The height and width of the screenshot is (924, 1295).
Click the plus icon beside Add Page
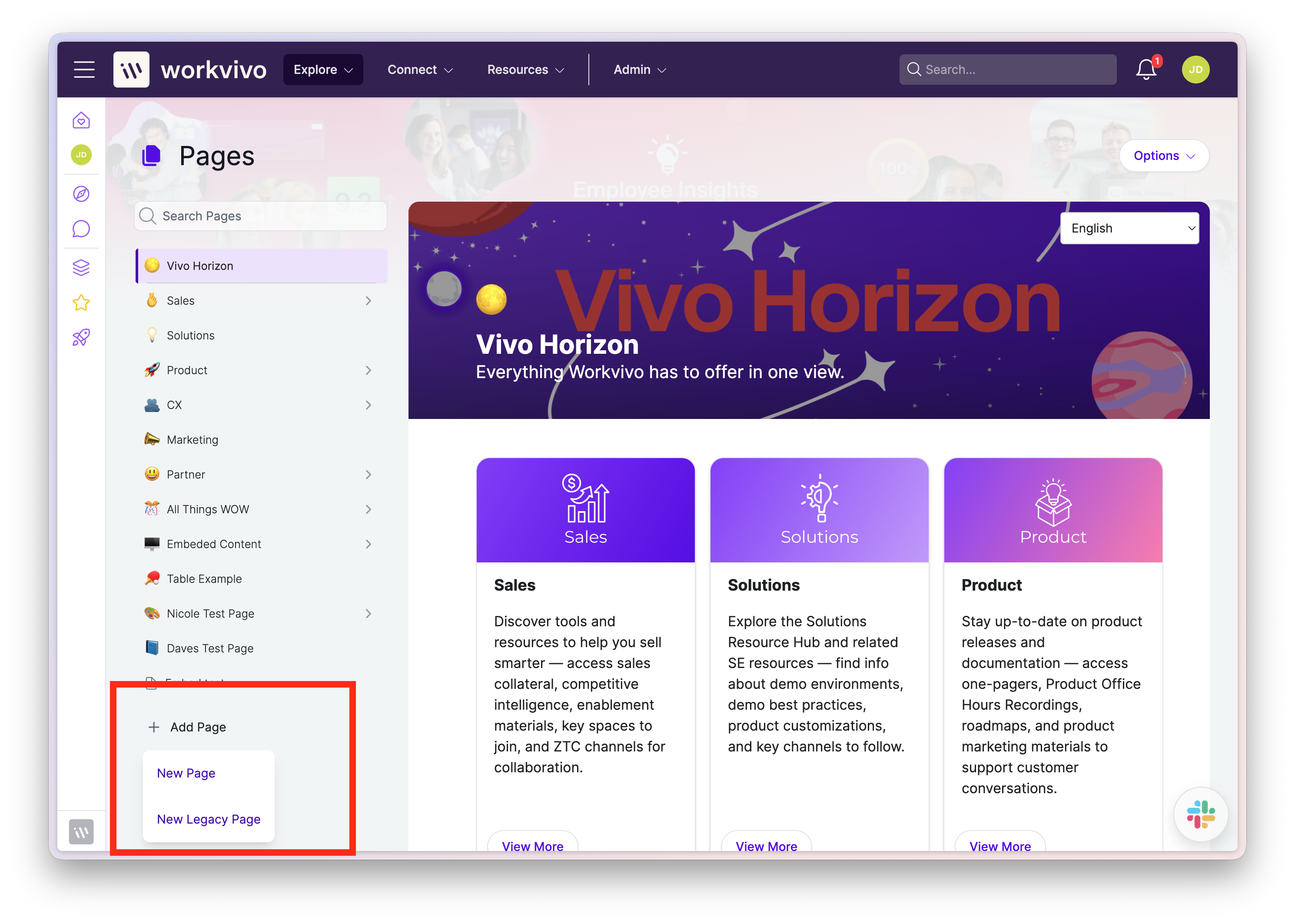click(x=153, y=727)
